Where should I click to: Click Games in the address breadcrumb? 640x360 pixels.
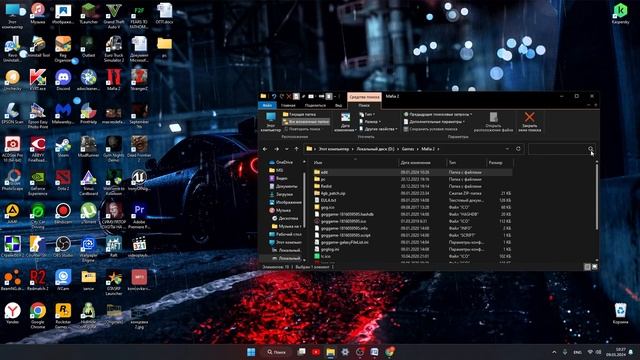pyautogui.click(x=408, y=149)
